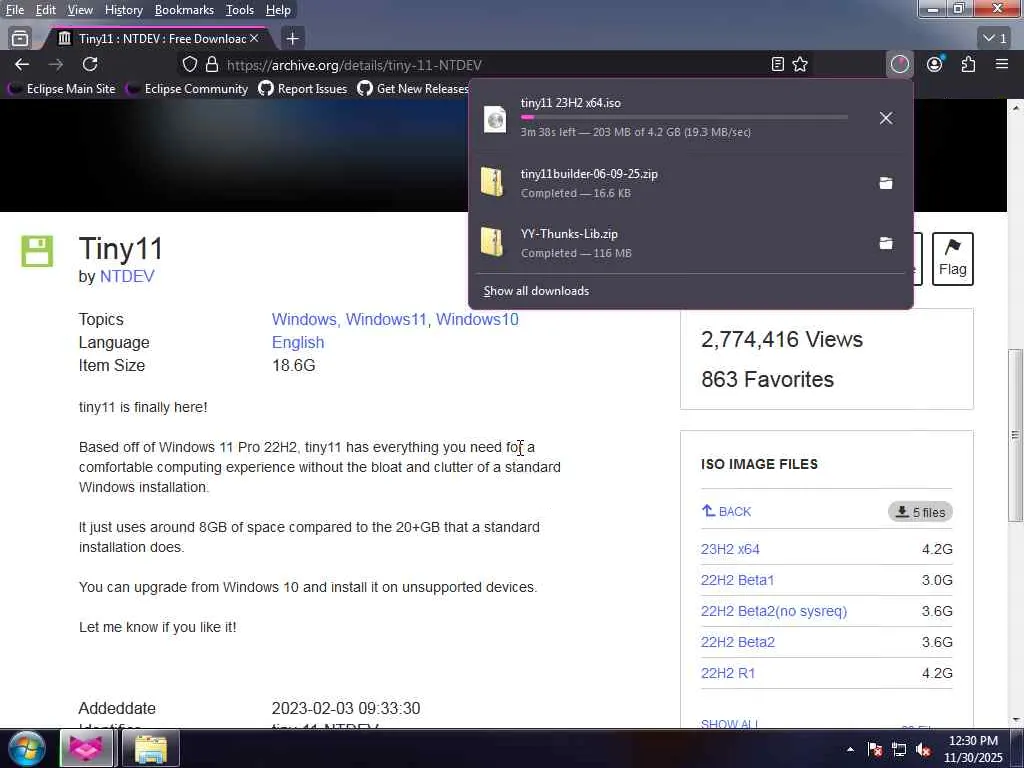Bookmark this page with the star icon
Image resolution: width=1024 pixels, height=768 pixels.
click(800, 64)
